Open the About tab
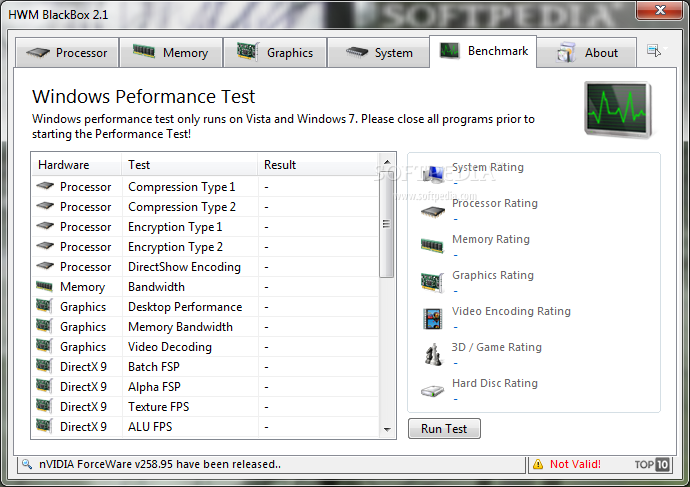 (587, 53)
